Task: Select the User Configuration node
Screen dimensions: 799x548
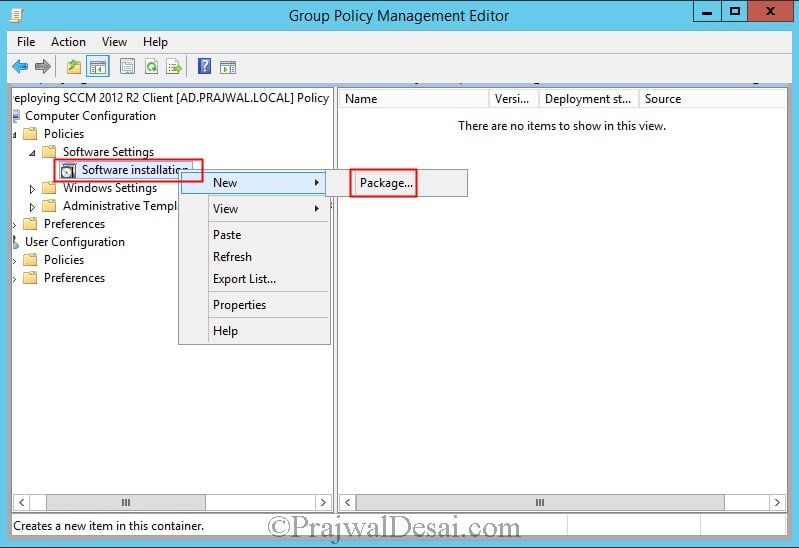Action: 74,242
